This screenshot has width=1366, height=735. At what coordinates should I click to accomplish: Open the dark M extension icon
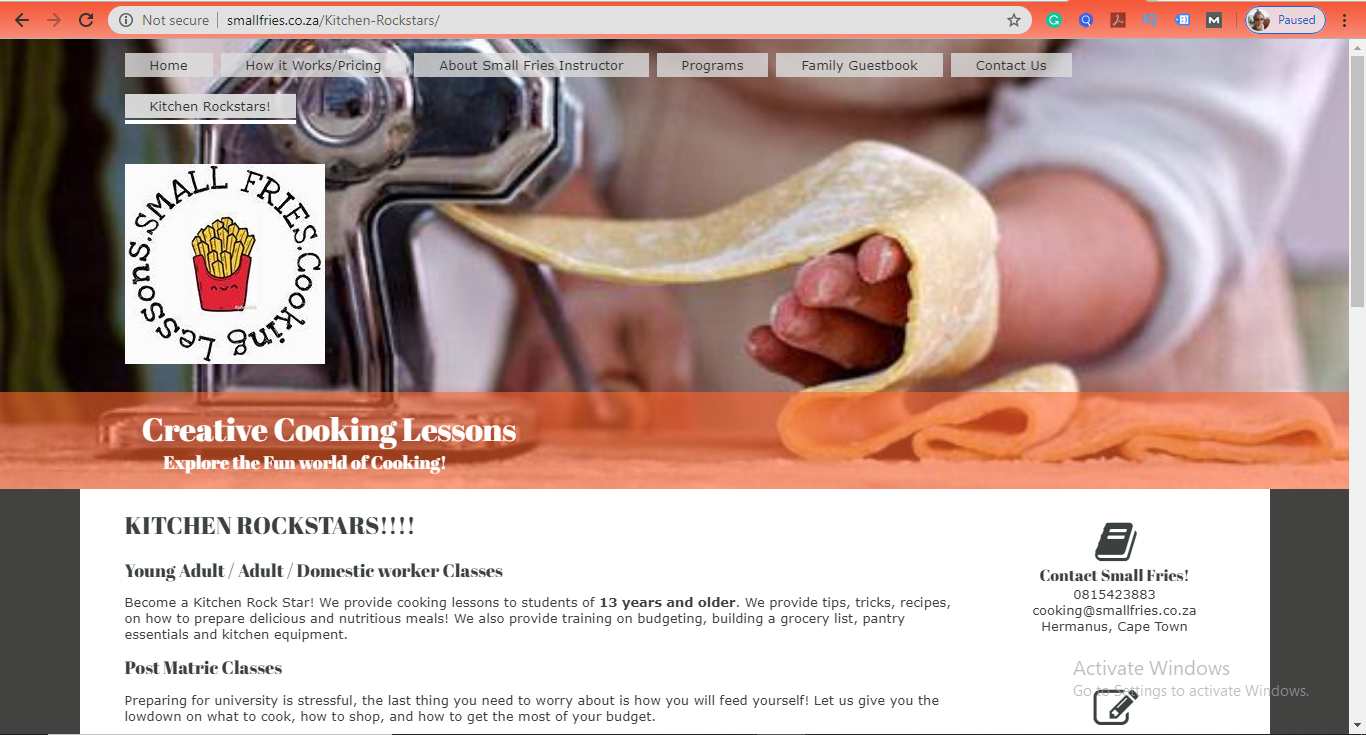[x=1214, y=20]
